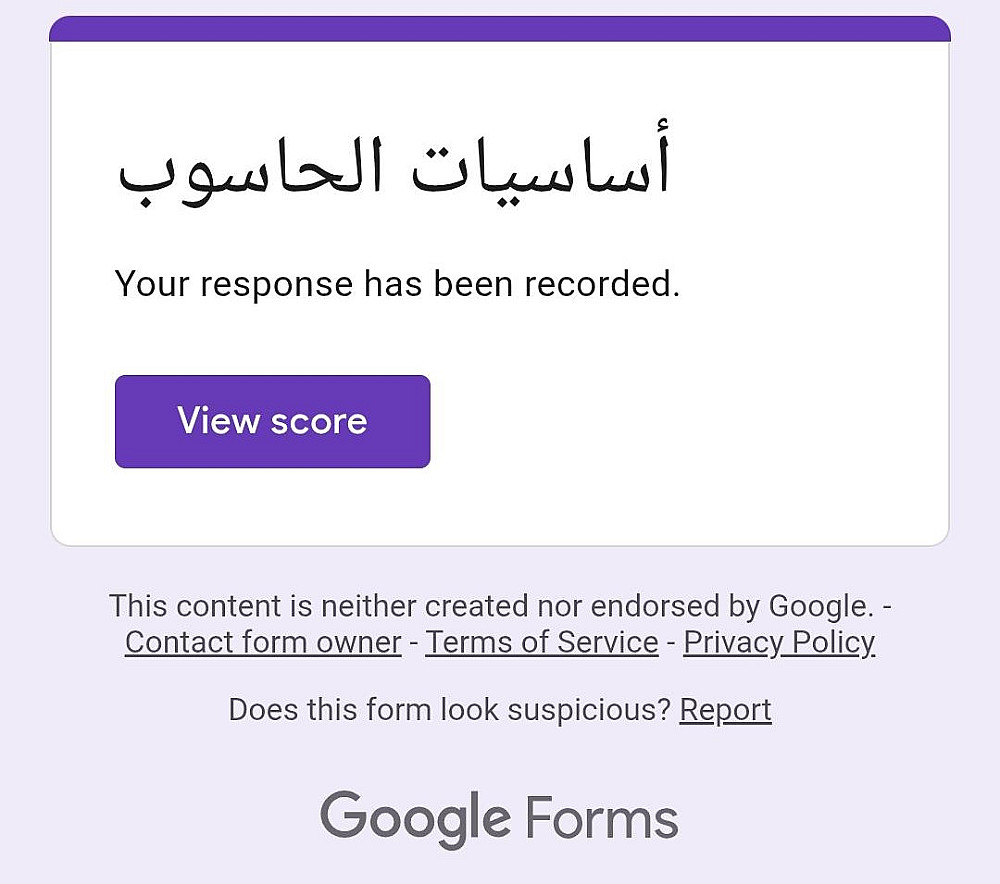Click the View score button
The width and height of the screenshot is (1000, 884).
[x=272, y=421]
